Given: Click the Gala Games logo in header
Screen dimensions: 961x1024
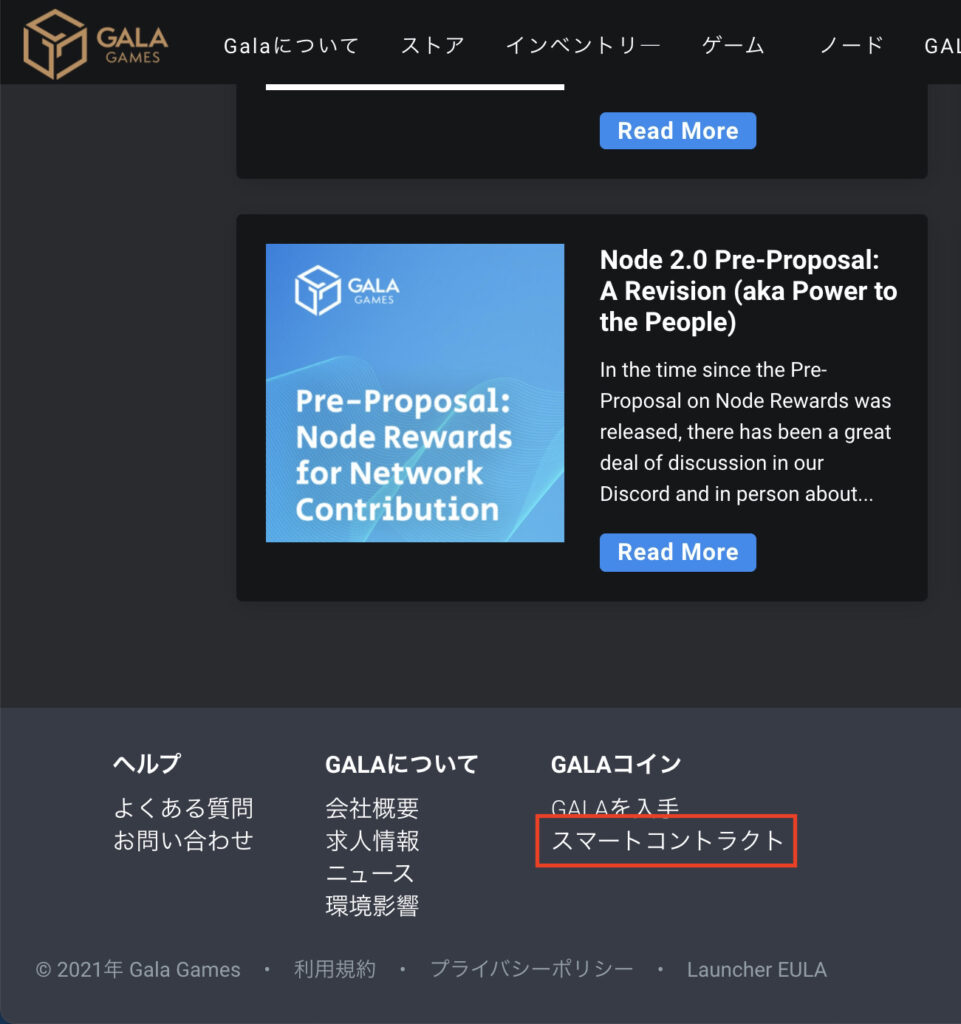Looking at the screenshot, I should point(95,44).
